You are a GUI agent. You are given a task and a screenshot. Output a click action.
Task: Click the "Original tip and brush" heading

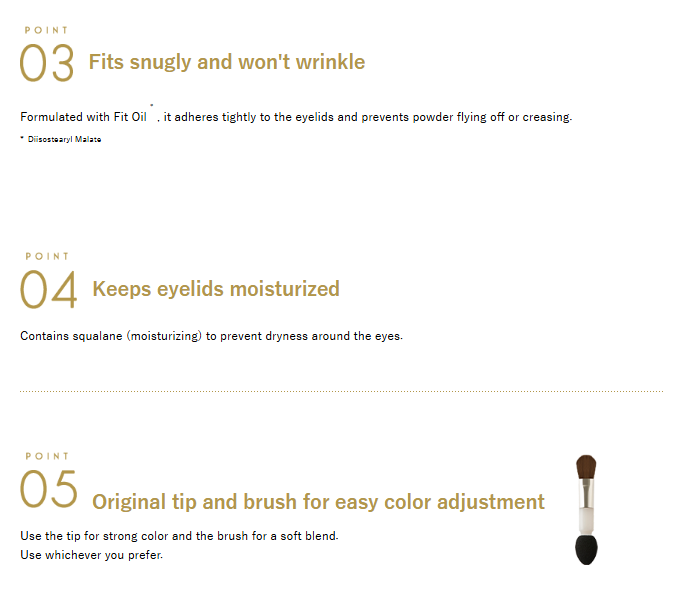(x=318, y=502)
